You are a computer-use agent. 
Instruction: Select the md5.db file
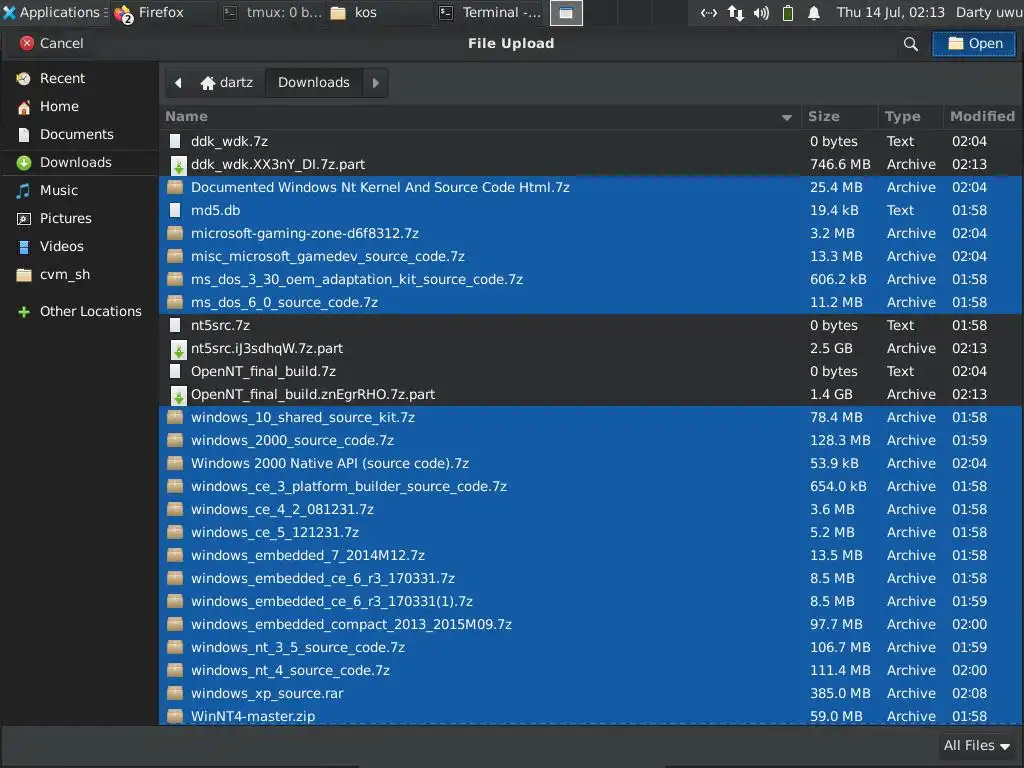(x=591, y=210)
